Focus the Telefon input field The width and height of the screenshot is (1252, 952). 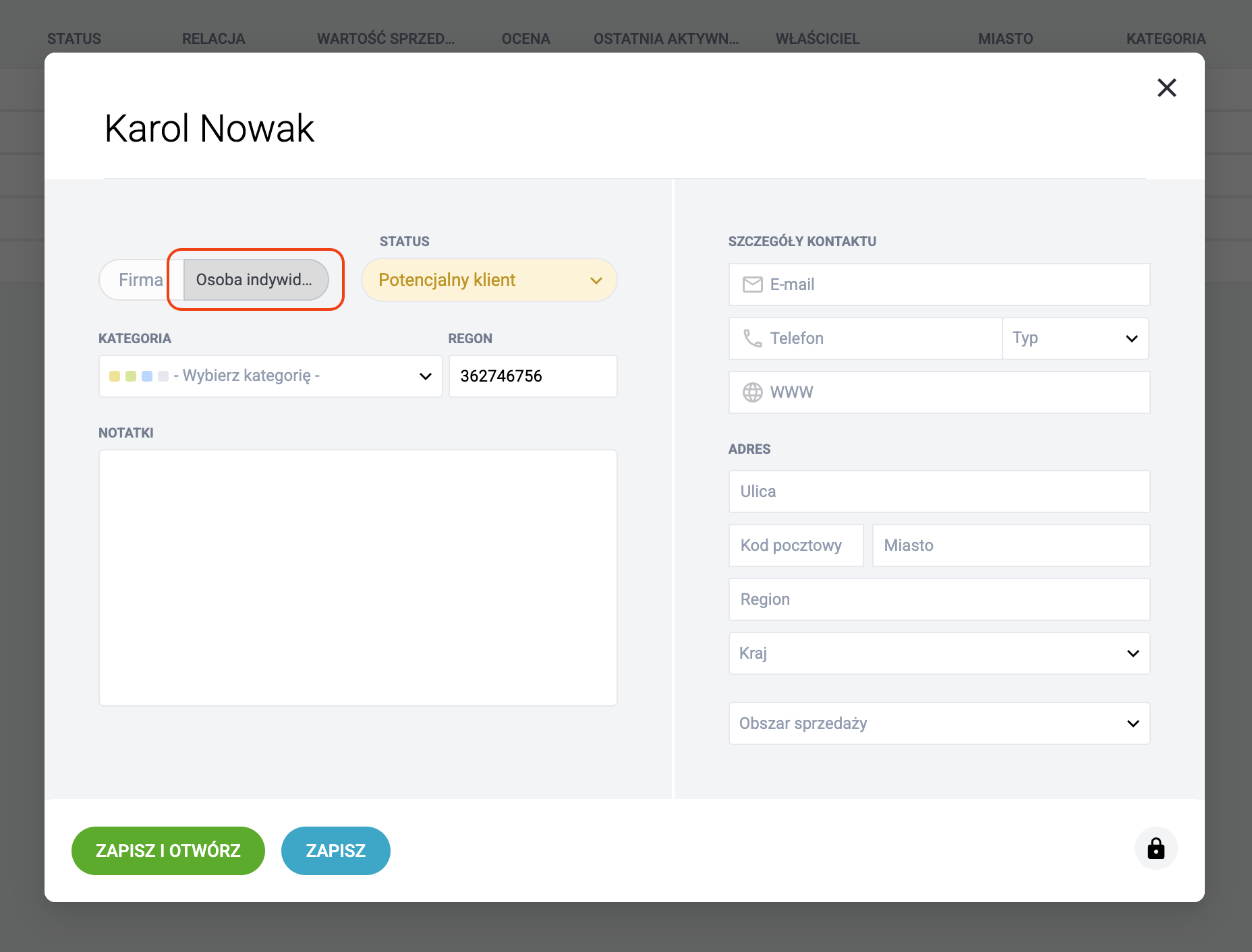point(865,338)
